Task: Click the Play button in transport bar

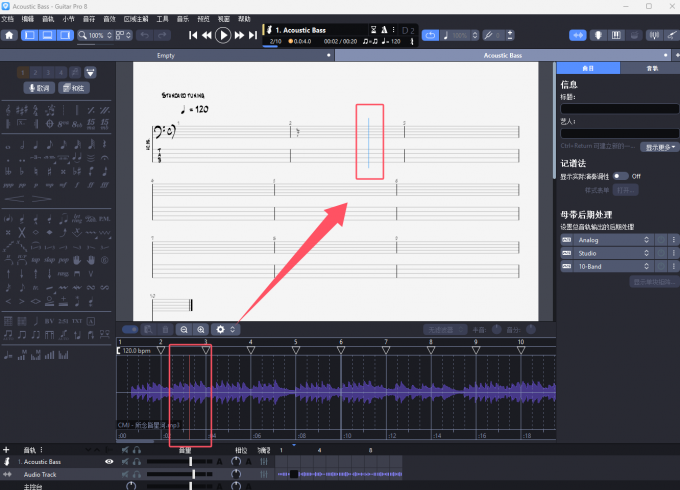Action: (223, 35)
